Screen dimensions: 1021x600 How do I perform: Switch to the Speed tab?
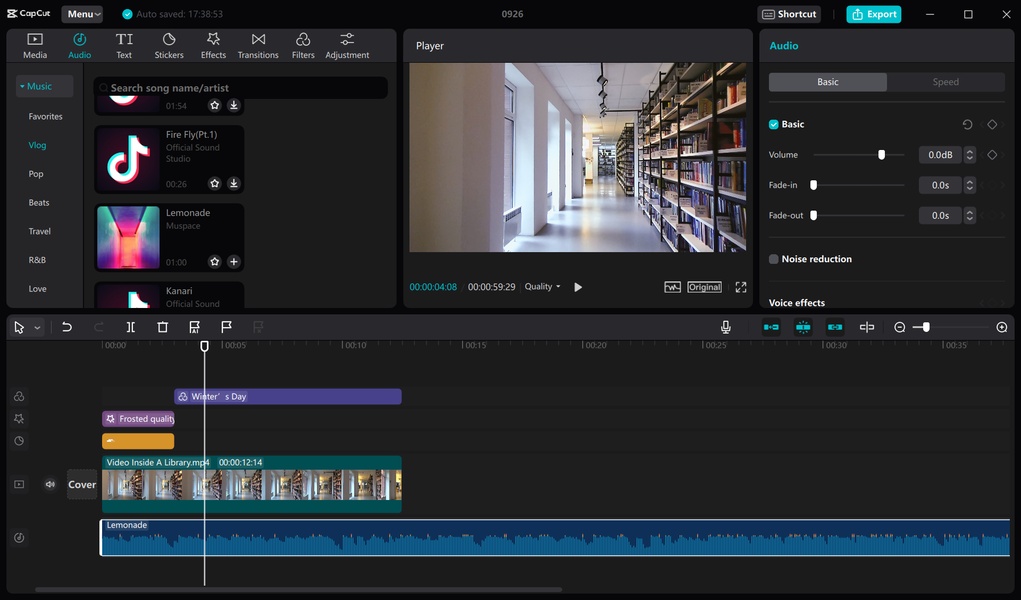click(x=945, y=82)
